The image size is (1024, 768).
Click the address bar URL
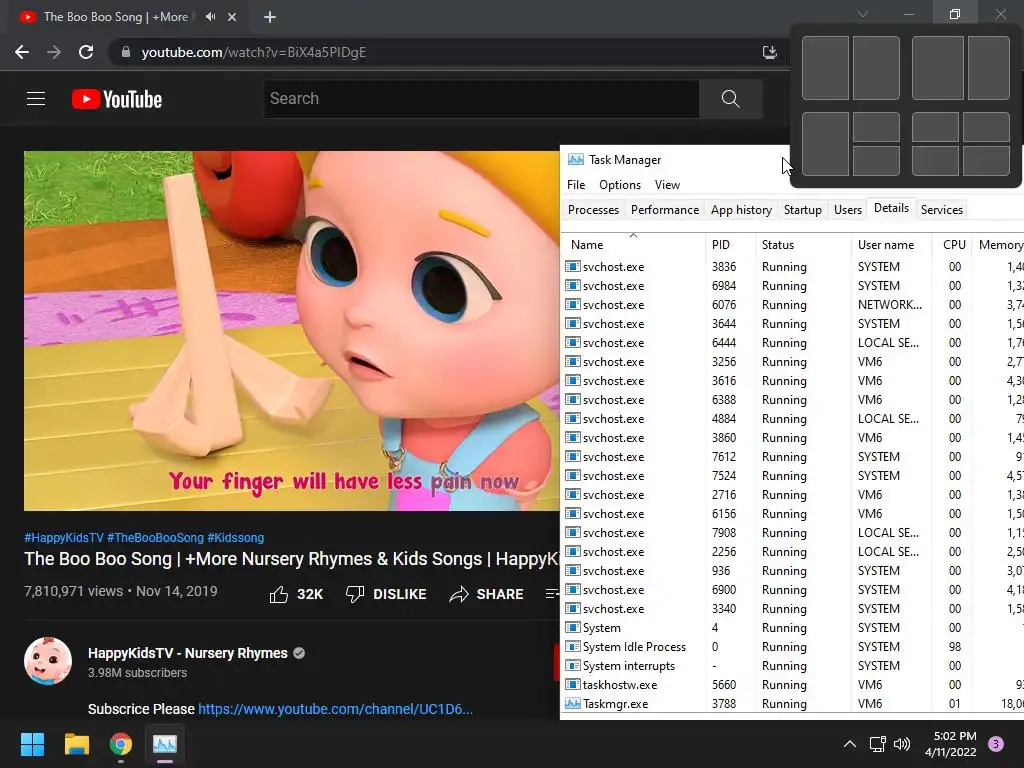coord(254,52)
